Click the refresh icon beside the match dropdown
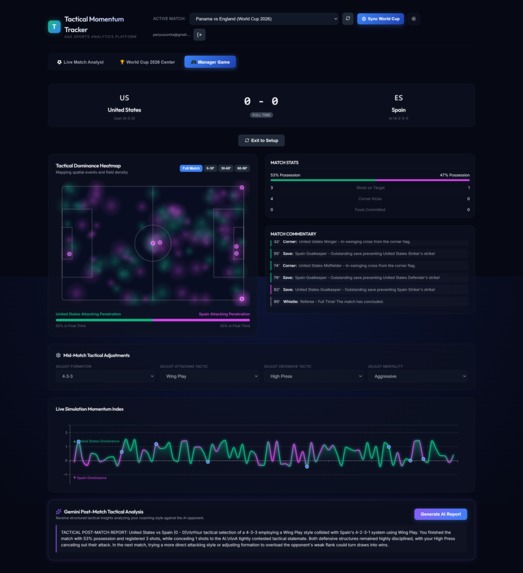The image size is (523, 573). click(348, 19)
